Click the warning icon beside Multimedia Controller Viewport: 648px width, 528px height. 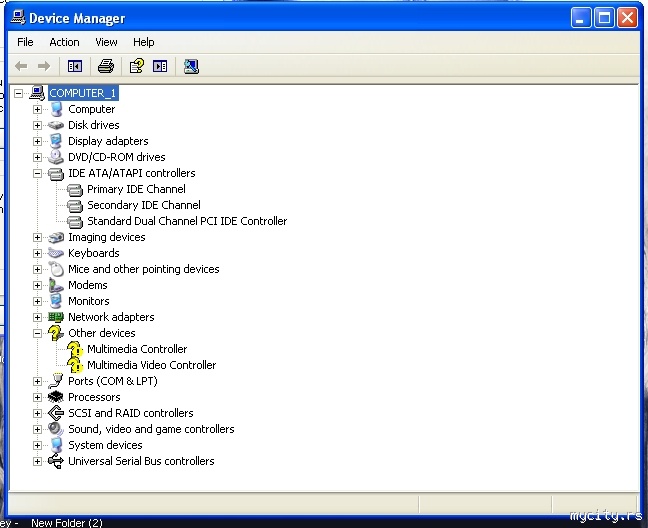(75, 350)
